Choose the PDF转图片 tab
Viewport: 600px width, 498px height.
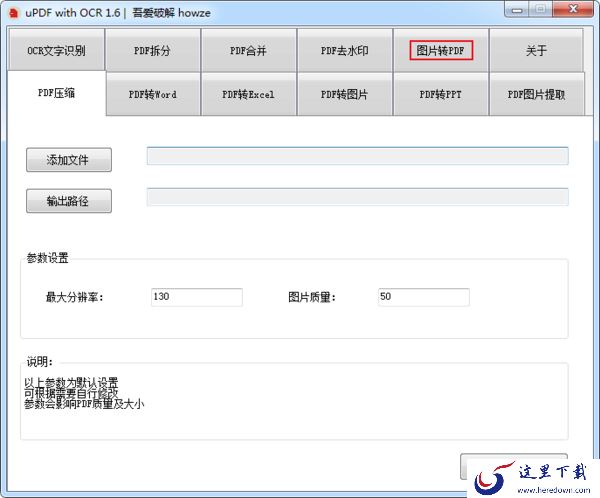(x=344, y=94)
